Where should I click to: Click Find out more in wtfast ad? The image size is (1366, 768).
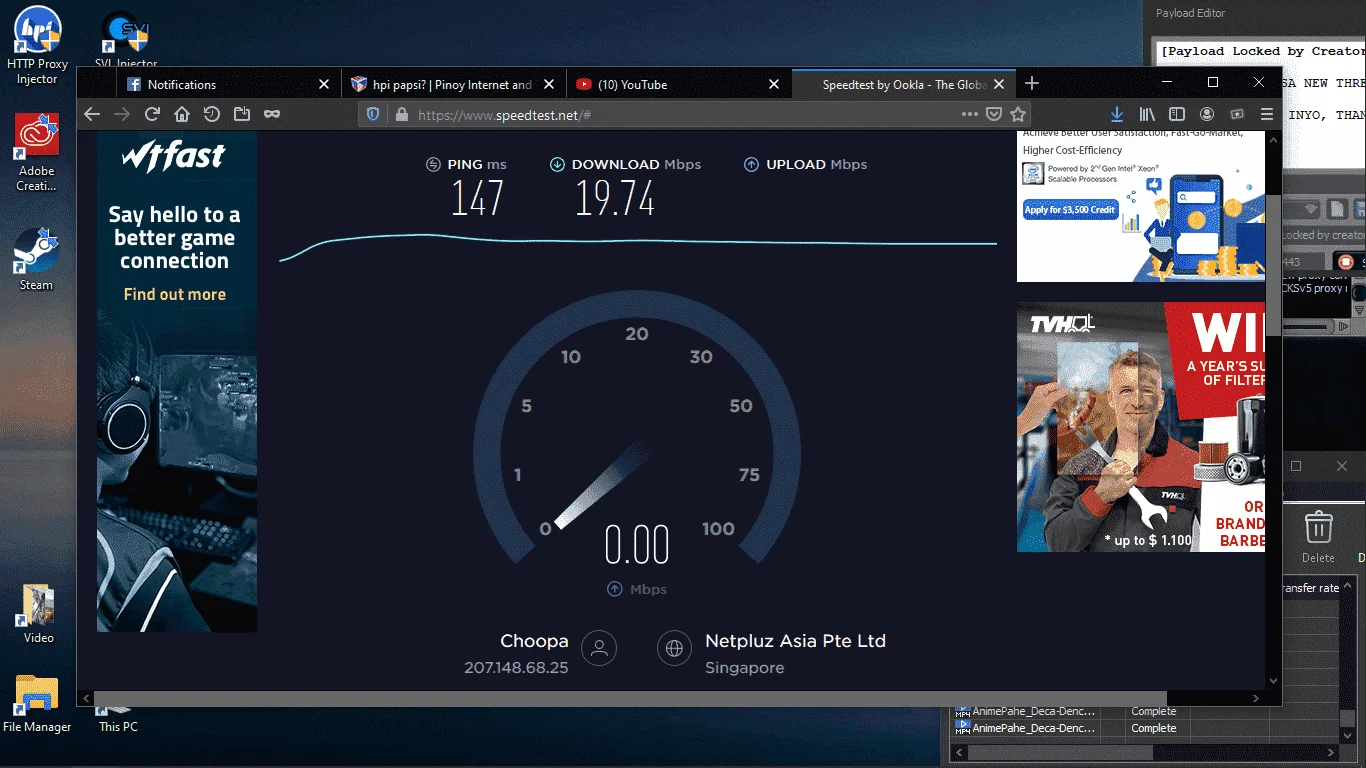175,294
